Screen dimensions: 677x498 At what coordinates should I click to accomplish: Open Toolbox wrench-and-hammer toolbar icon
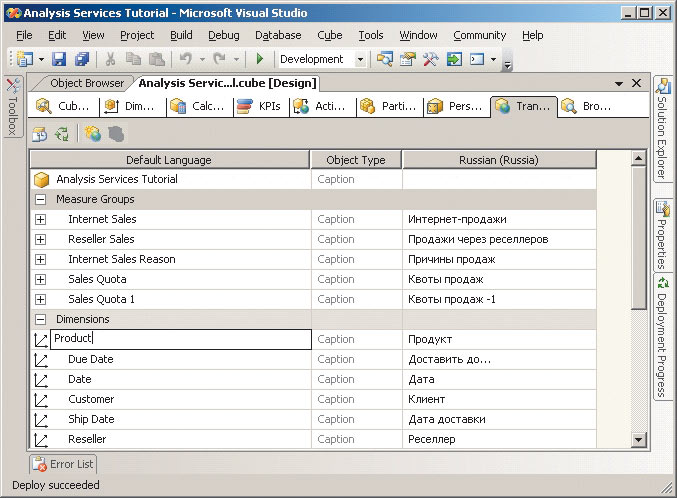pyautogui.click(x=430, y=59)
